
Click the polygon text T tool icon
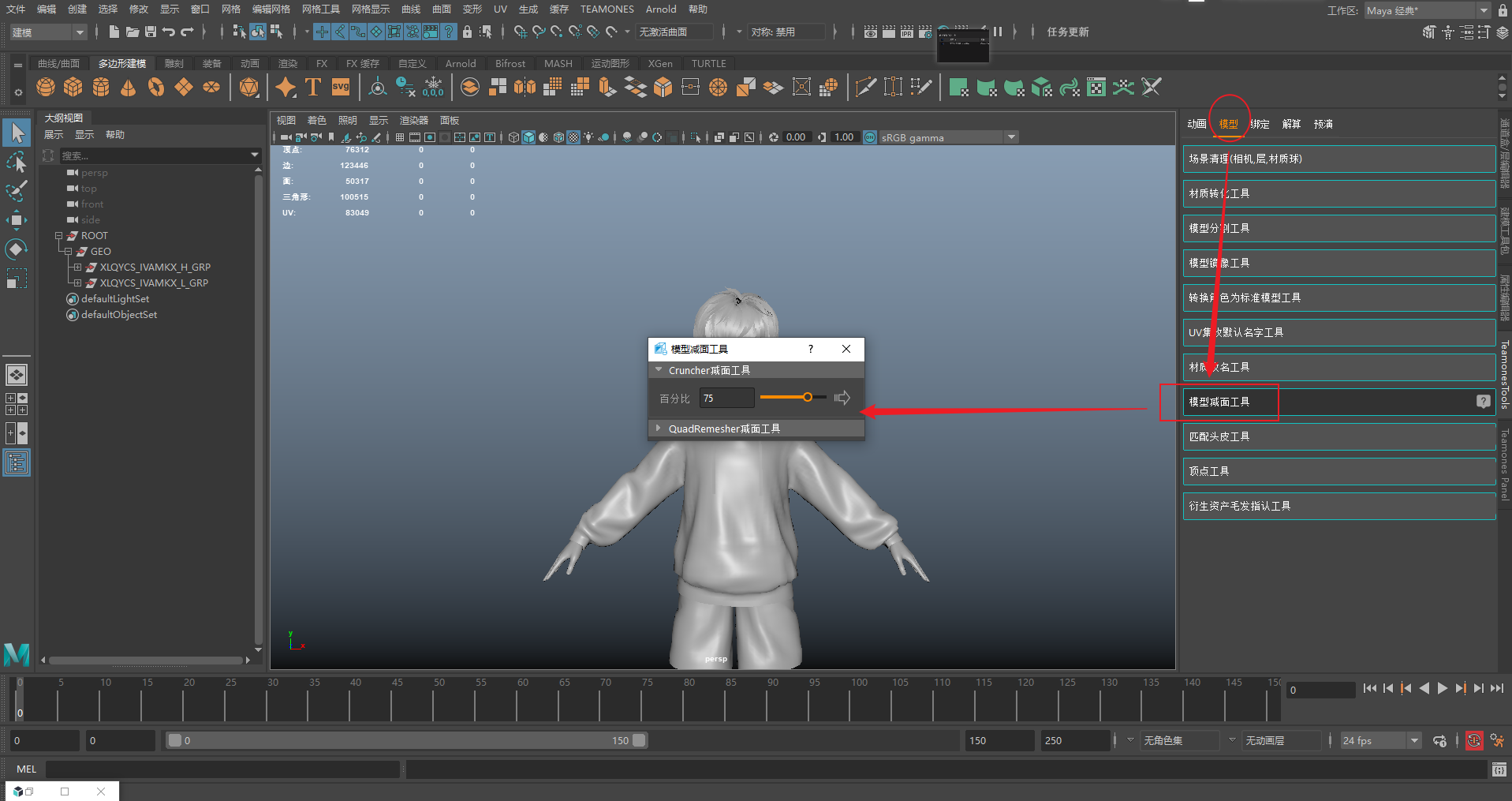click(313, 87)
